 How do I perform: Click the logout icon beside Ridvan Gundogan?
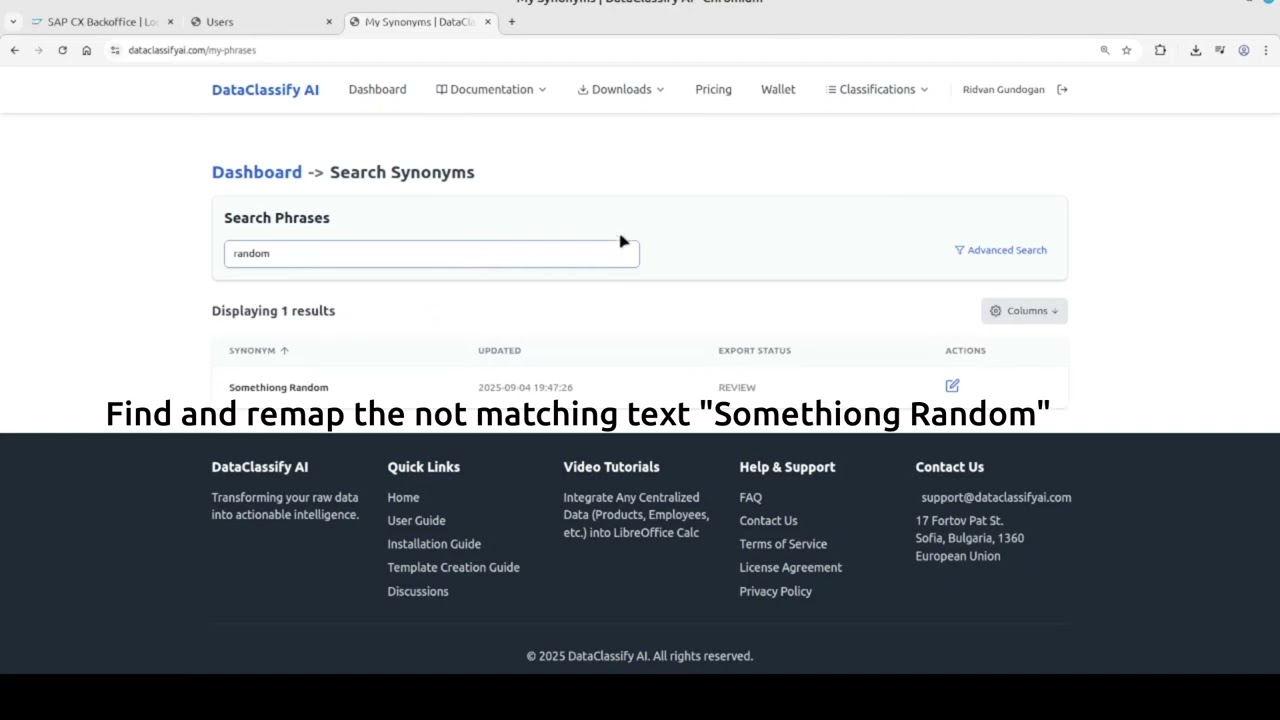[1062, 89]
